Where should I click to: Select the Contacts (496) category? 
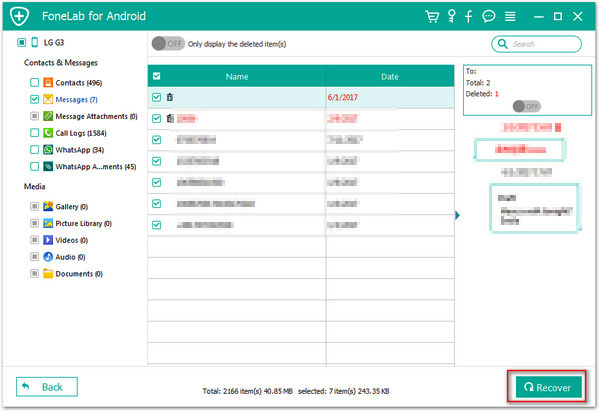(79, 83)
